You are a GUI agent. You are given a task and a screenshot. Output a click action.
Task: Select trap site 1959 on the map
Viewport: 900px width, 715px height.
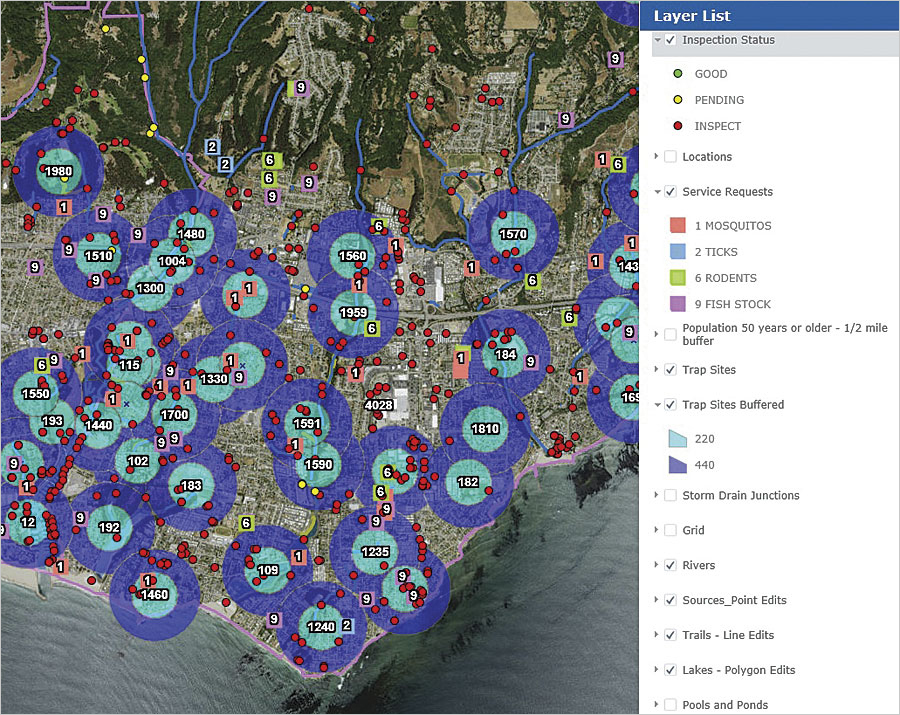[353, 313]
